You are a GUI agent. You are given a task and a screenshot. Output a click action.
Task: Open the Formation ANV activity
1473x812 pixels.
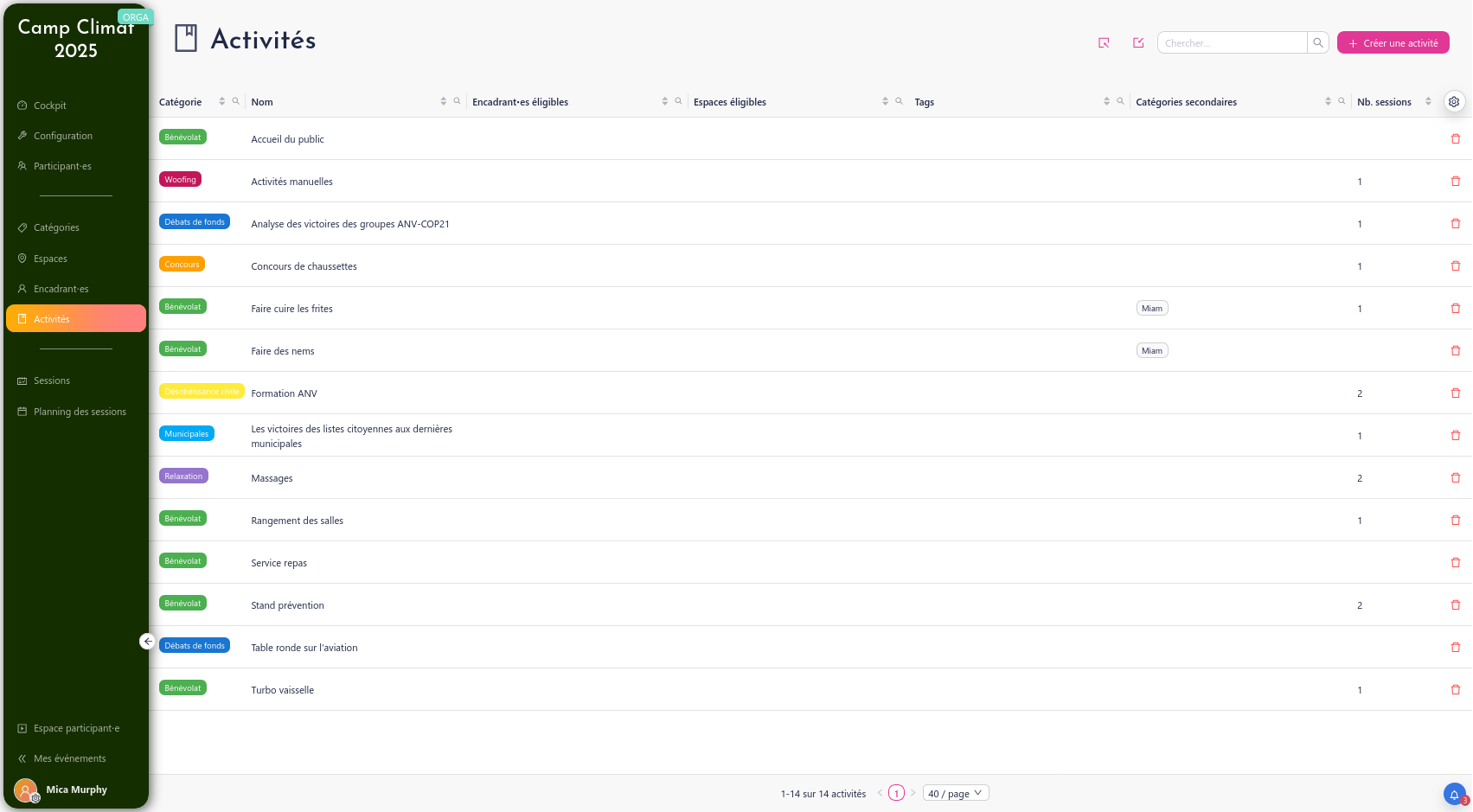point(285,393)
